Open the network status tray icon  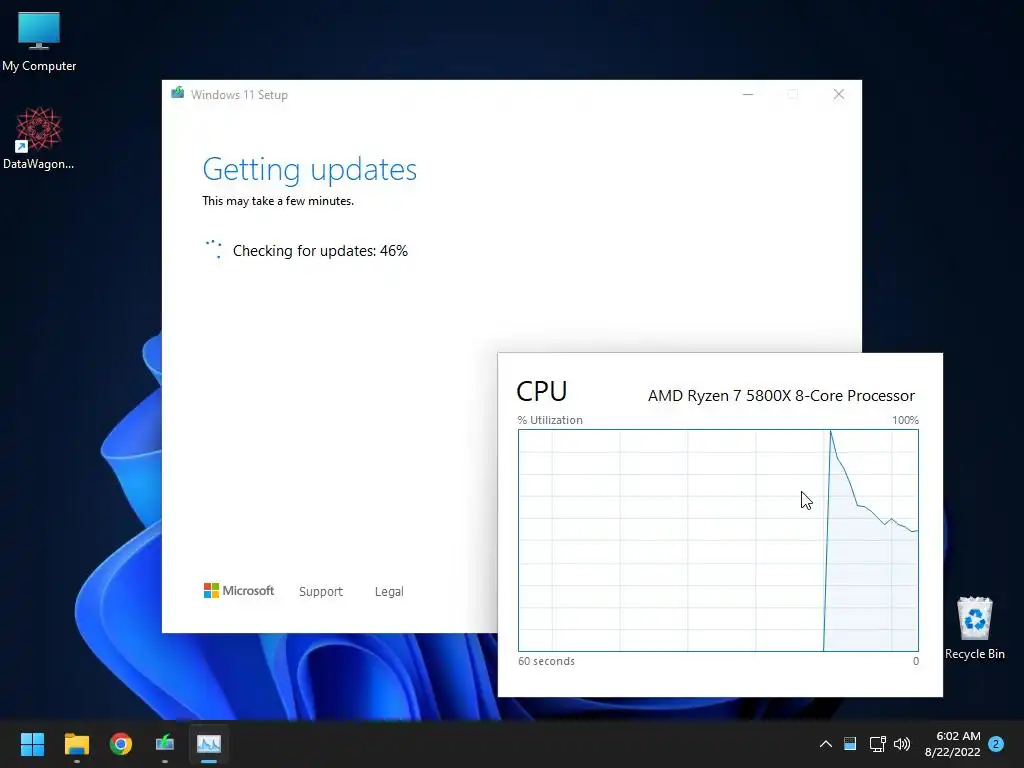pyautogui.click(x=877, y=744)
